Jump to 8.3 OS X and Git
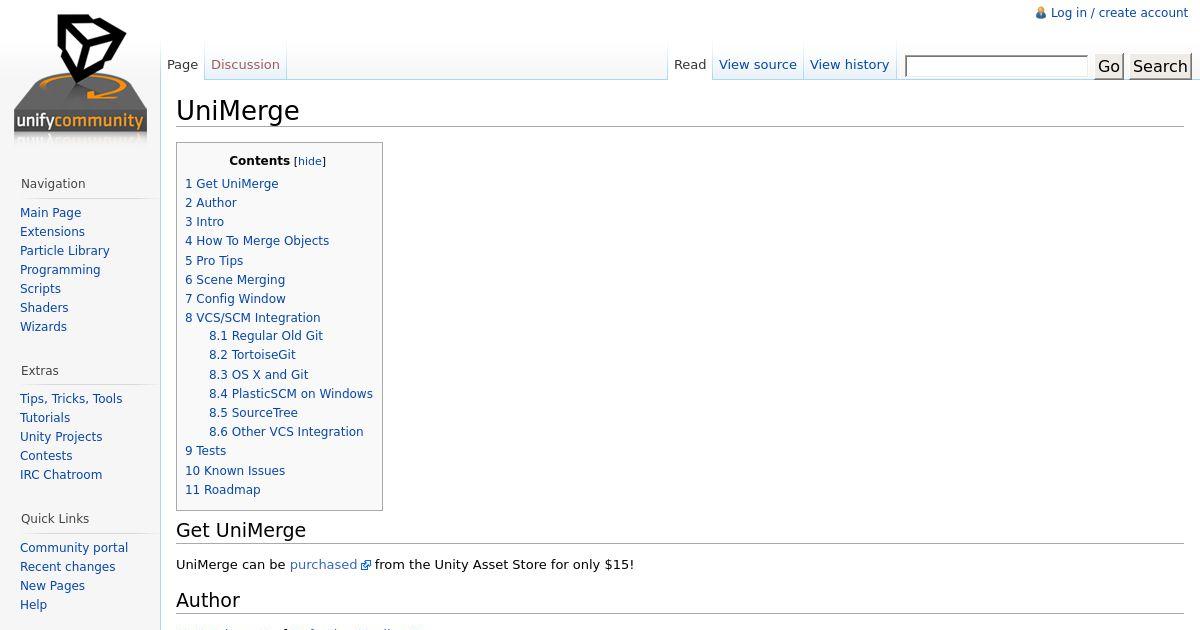Image resolution: width=1200 pixels, height=630 pixels. coord(258,375)
